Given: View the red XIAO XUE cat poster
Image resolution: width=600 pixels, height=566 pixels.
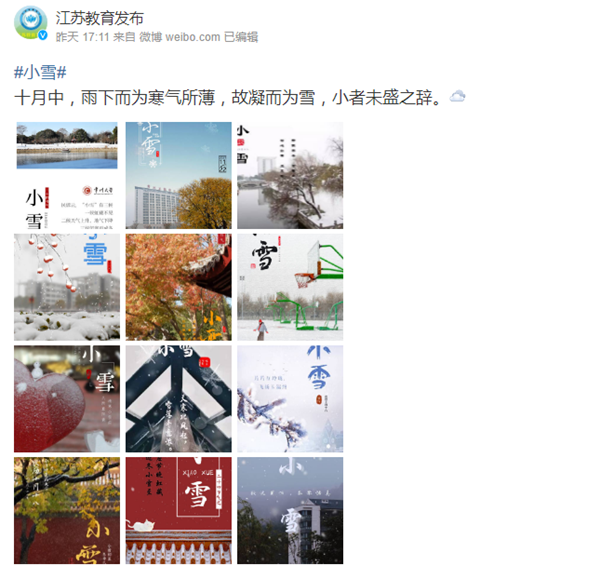Looking at the screenshot, I should click(x=178, y=511).
